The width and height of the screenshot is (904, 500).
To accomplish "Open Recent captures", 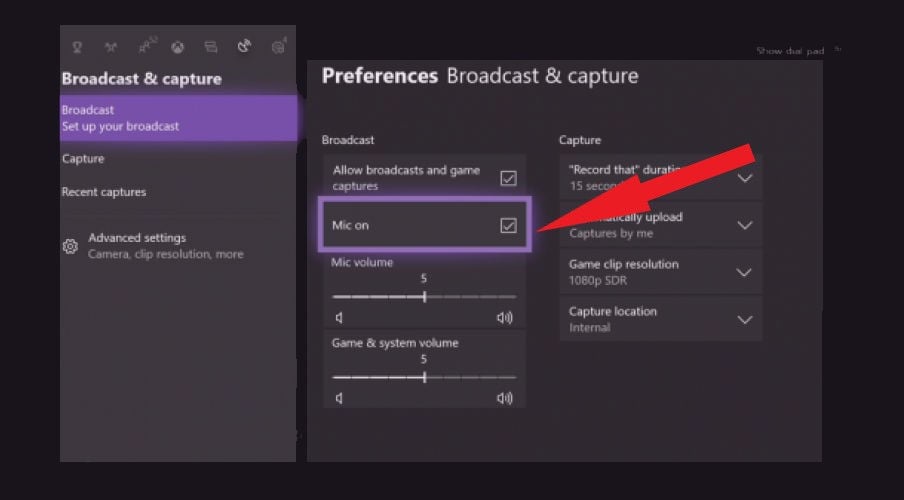I will [x=104, y=192].
